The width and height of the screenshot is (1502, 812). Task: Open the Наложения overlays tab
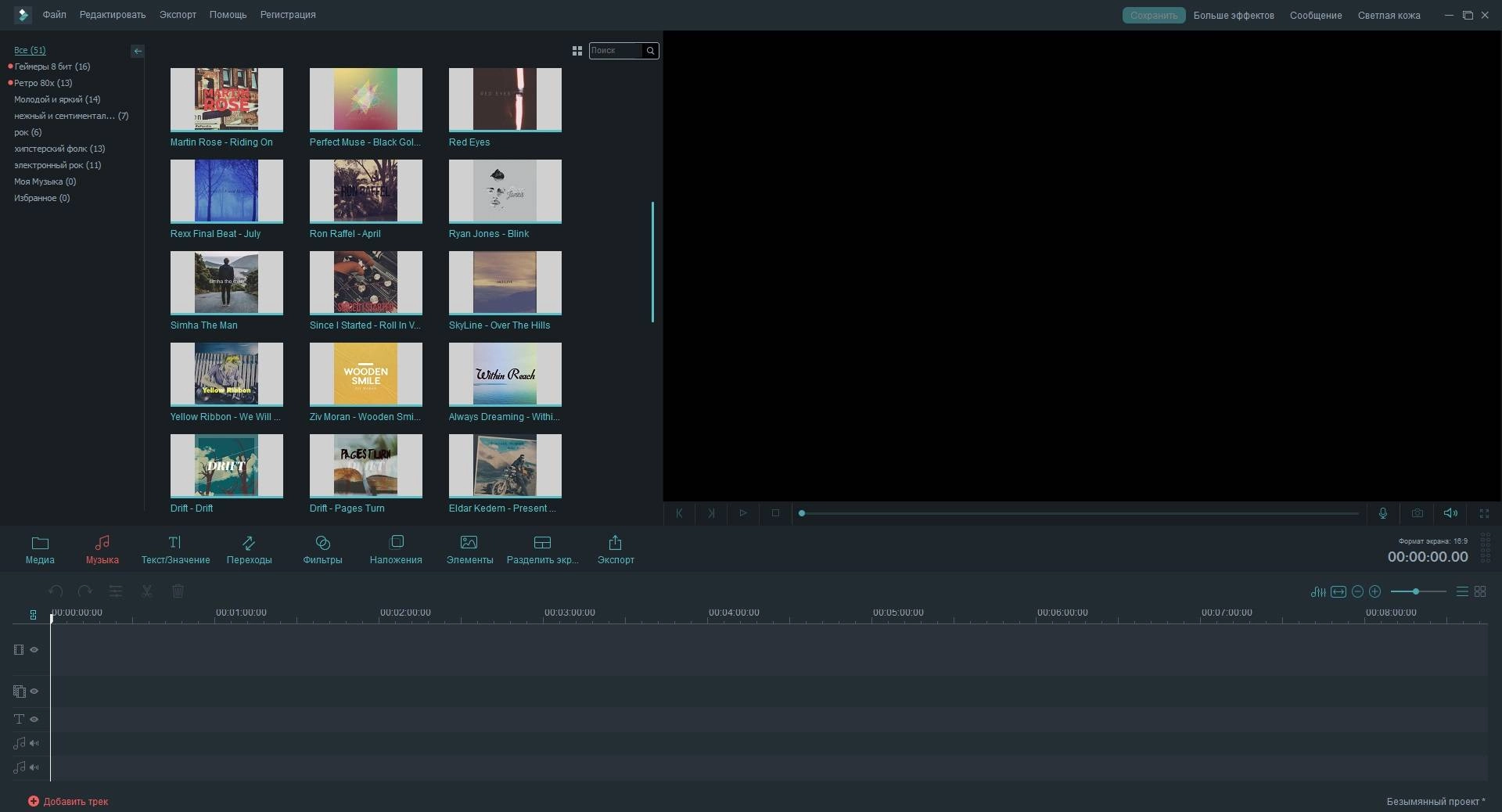396,550
